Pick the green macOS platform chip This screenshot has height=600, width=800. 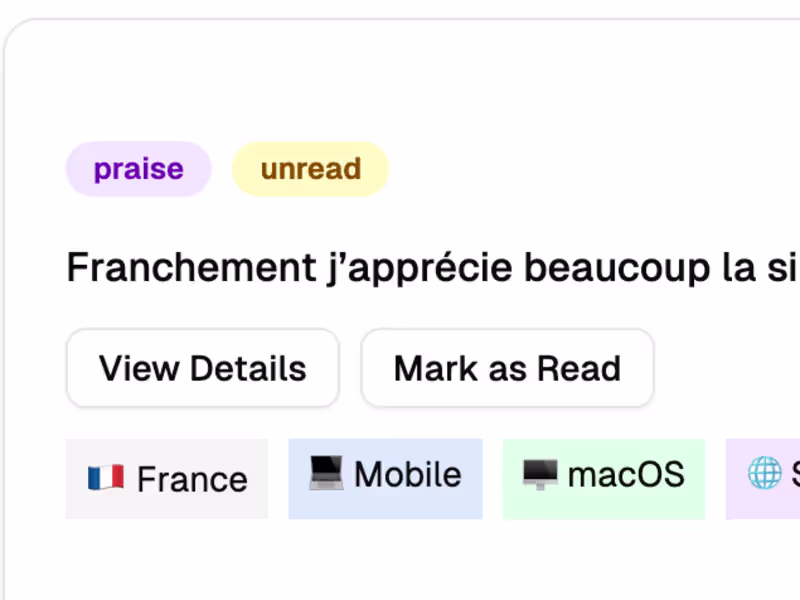(x=603, y=479)
